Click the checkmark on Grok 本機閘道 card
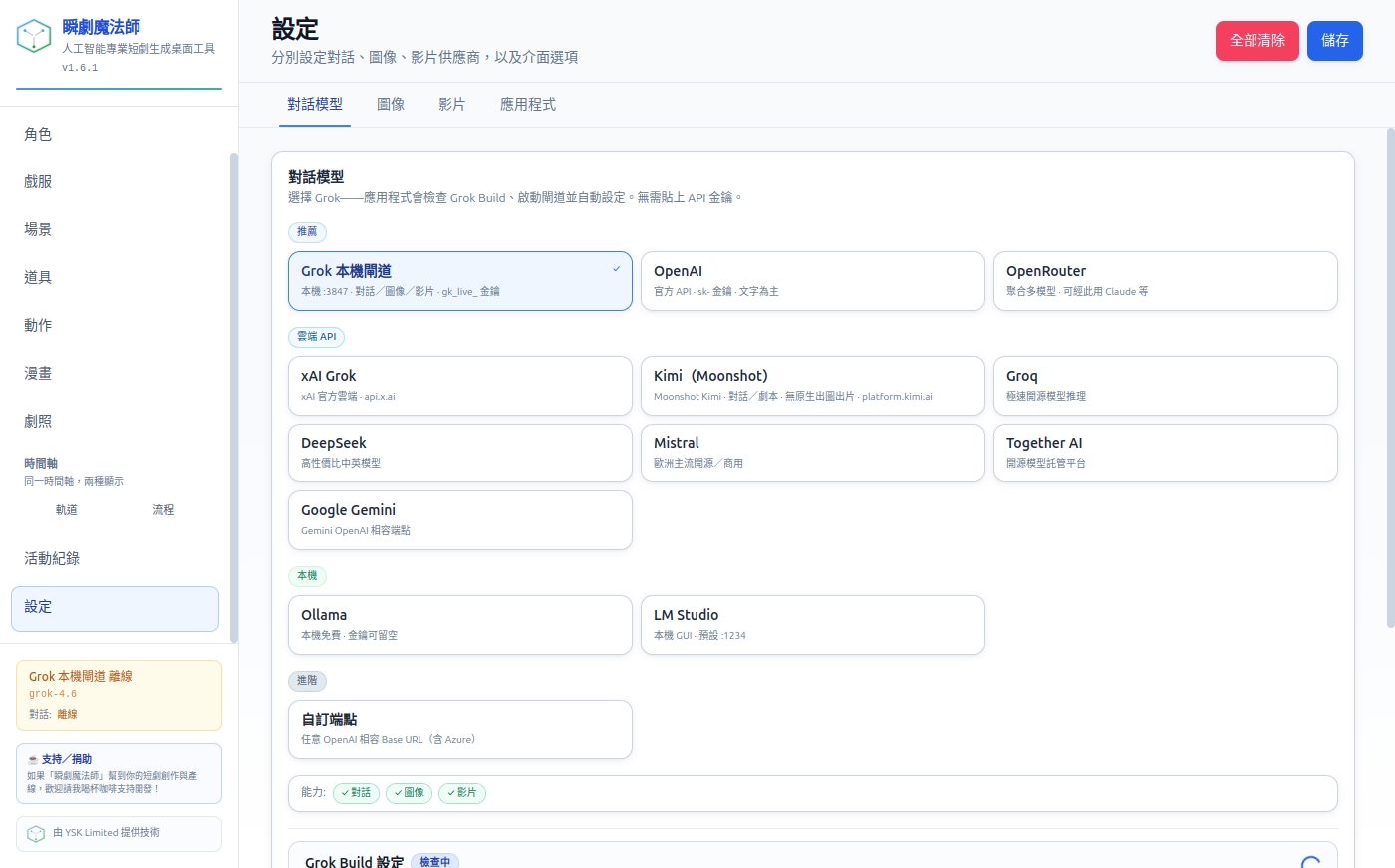1395x868 pixels. [616, 269]
